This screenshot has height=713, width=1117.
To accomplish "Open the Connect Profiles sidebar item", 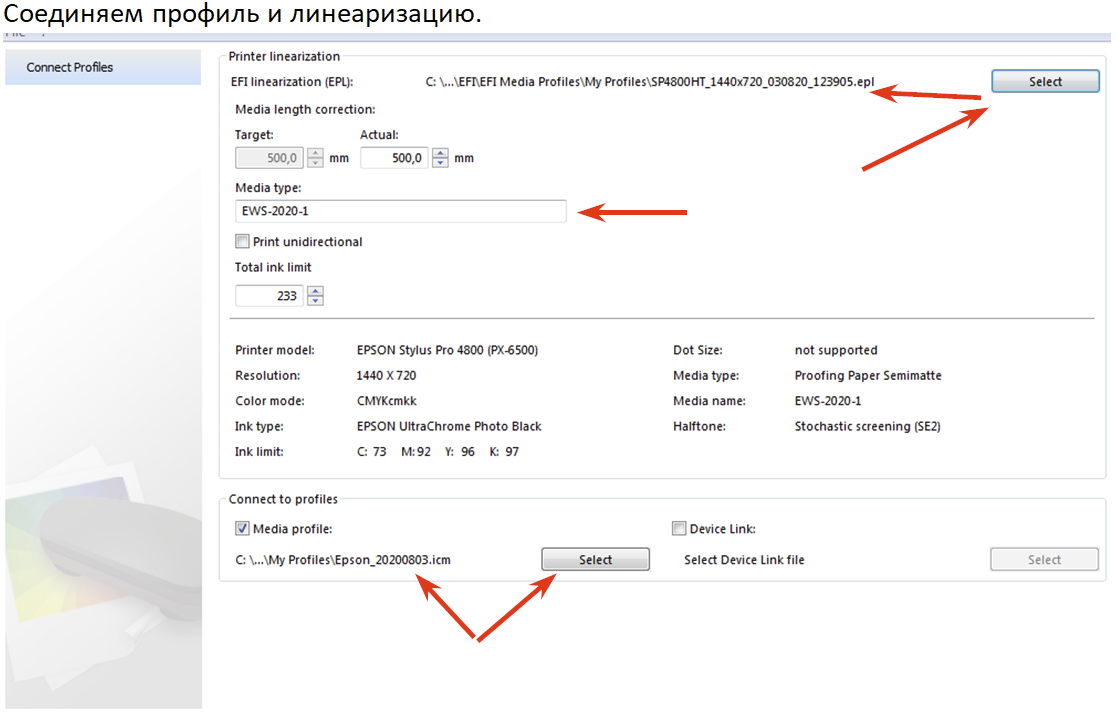I will coord(103,67).
